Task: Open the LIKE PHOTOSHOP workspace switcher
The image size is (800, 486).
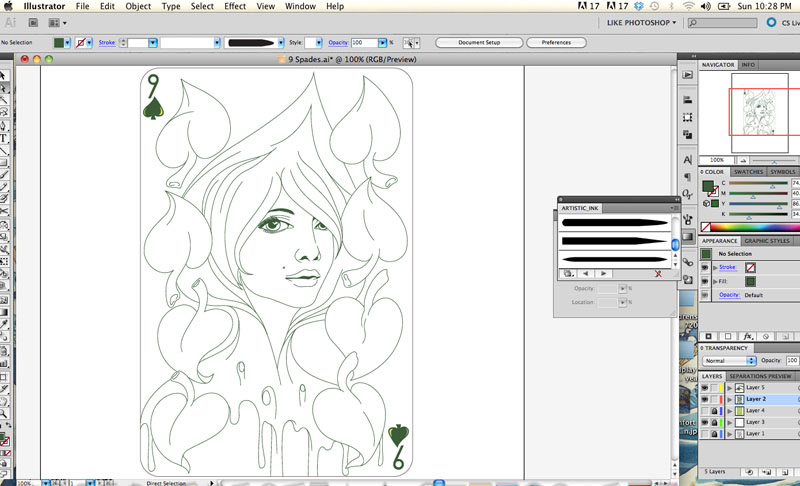Action: (641, 23)
